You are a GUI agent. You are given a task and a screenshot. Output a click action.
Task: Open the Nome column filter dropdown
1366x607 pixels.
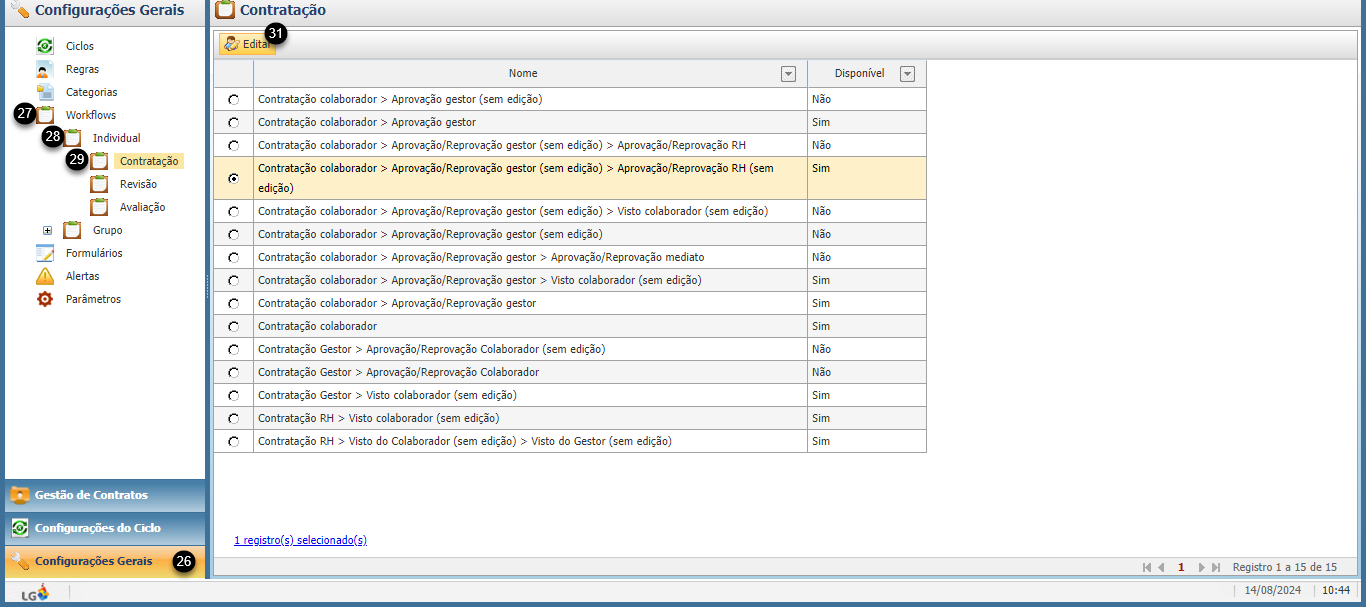(788, 74)
